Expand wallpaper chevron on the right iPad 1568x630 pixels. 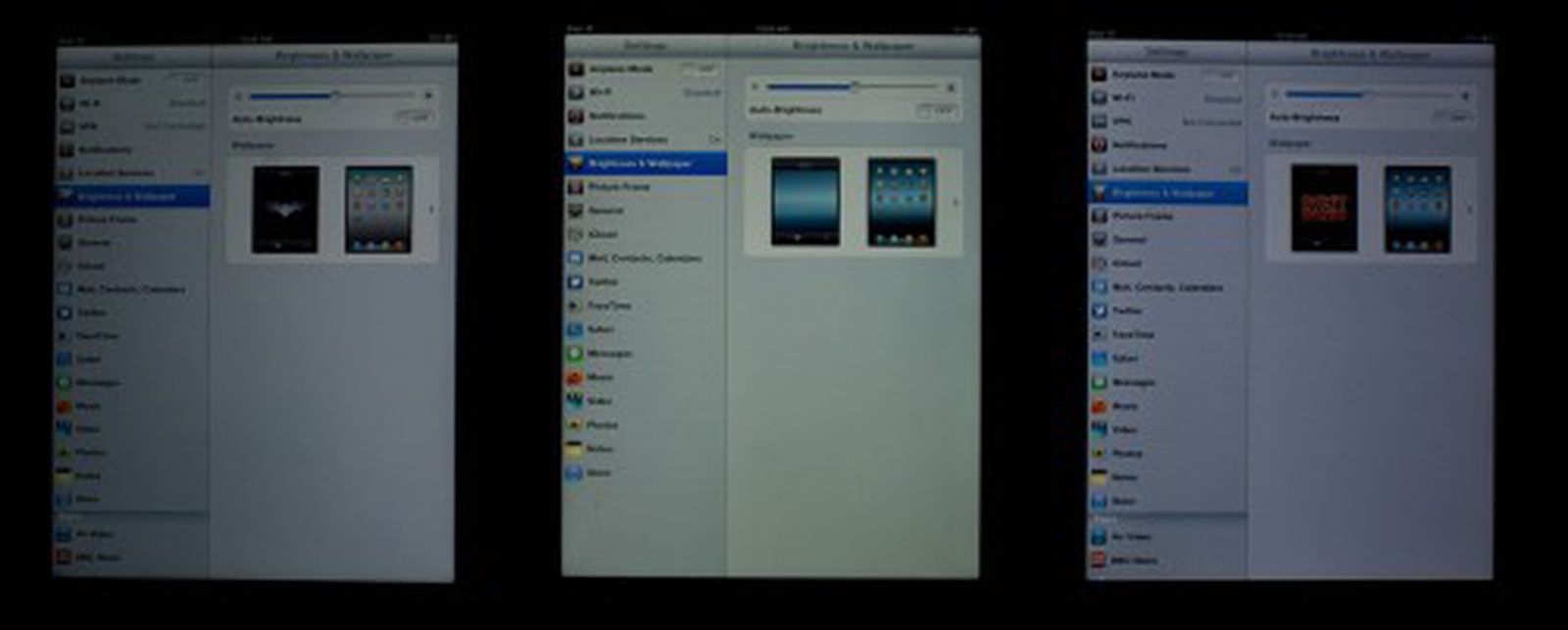pyautogui.click(x=1468, y=210)
